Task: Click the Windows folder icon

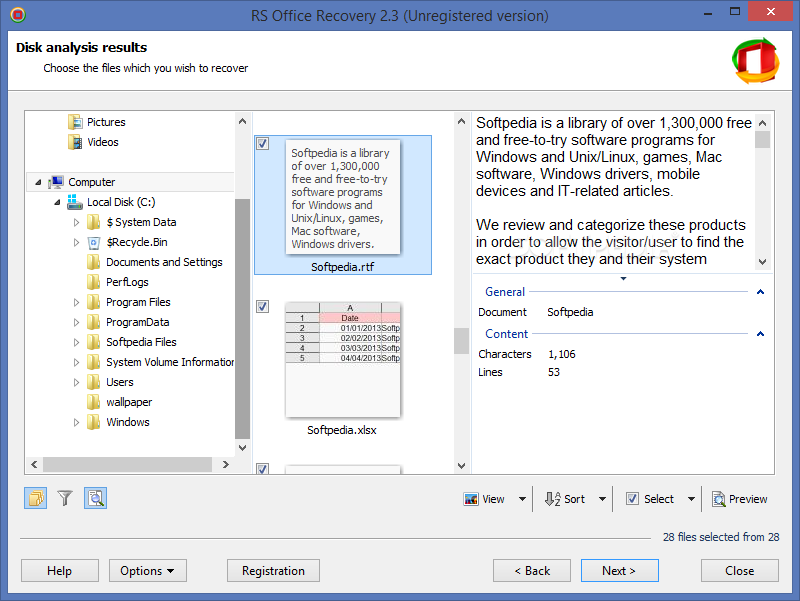Action: pos(93,422)
